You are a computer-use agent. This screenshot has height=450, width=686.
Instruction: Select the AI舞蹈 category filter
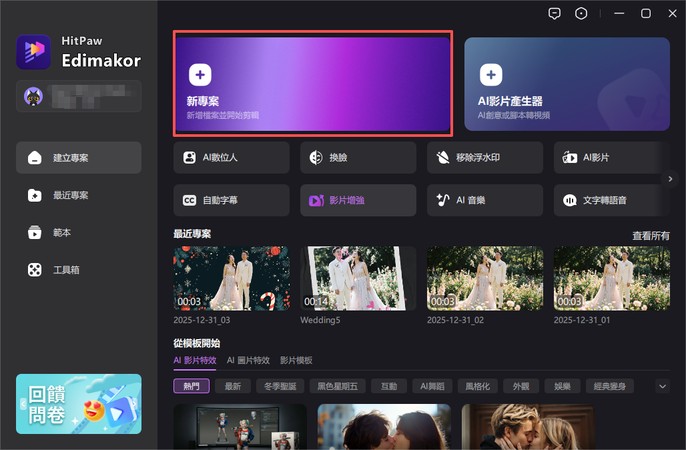(432, 386)
